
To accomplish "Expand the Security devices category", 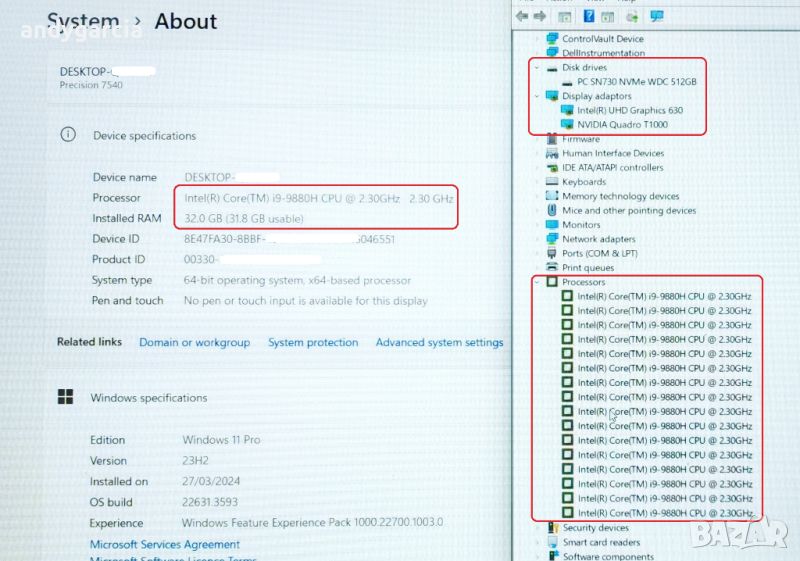I will (537, 527).
